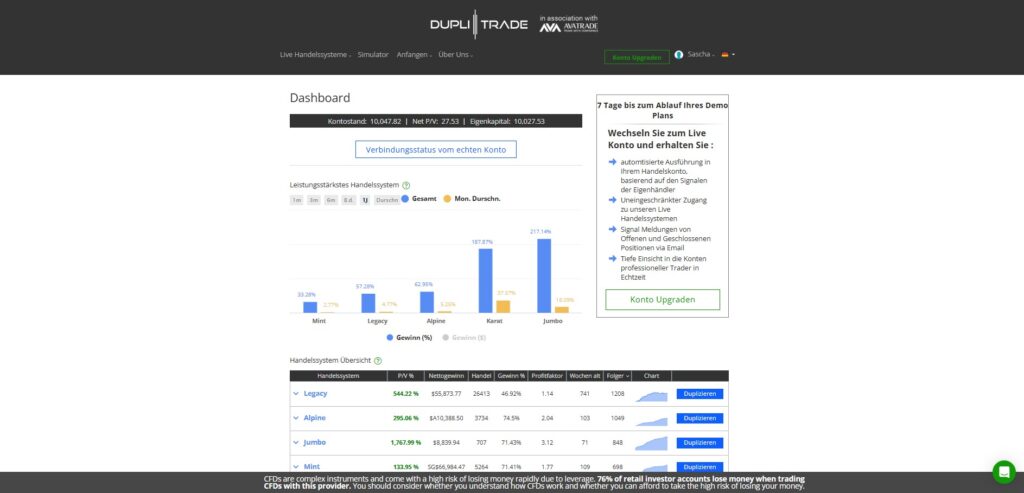Go to the Simulator page
1024x493 pixels.
(x=373, y=55)
